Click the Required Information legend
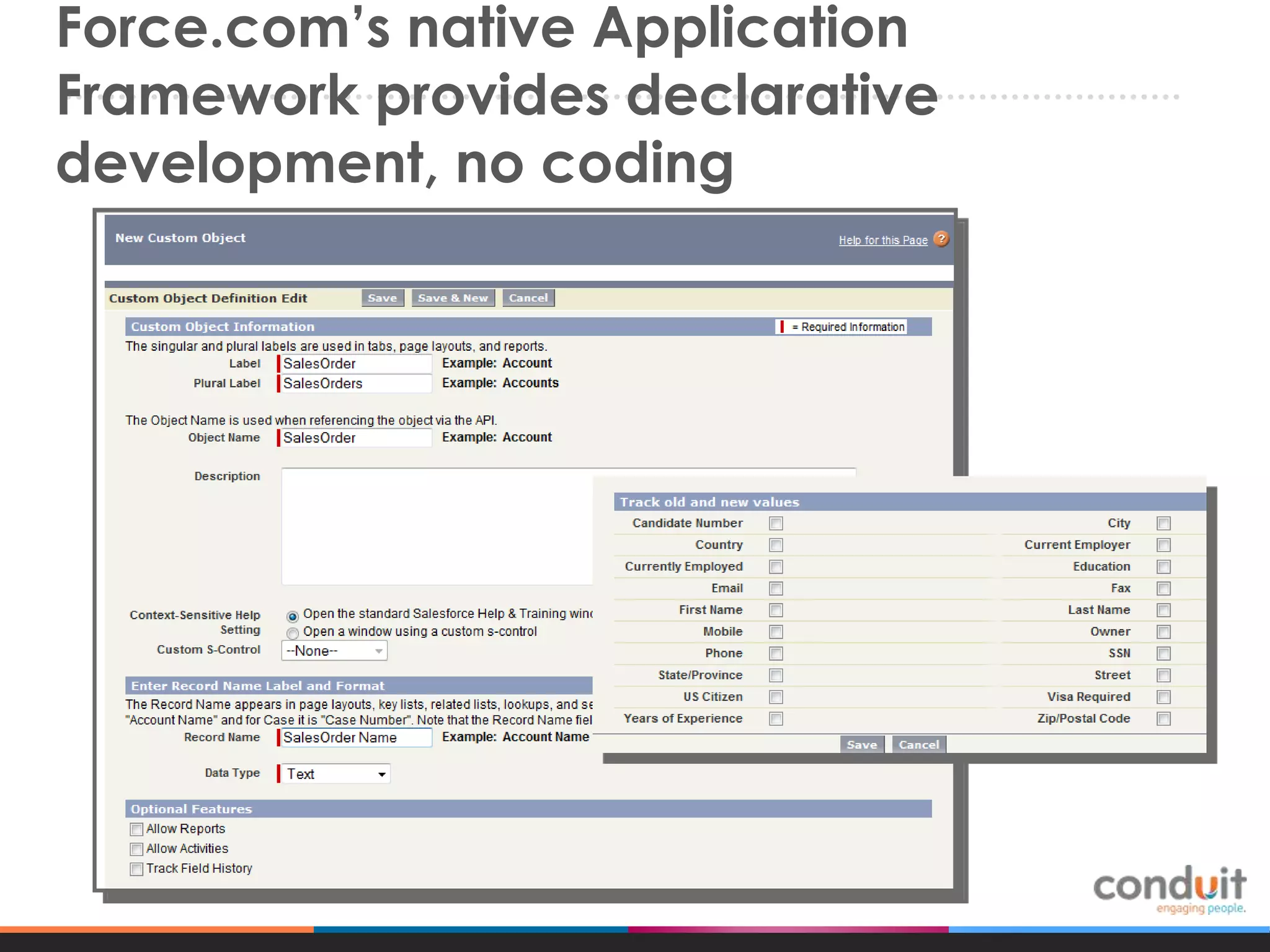 (841, 327)
